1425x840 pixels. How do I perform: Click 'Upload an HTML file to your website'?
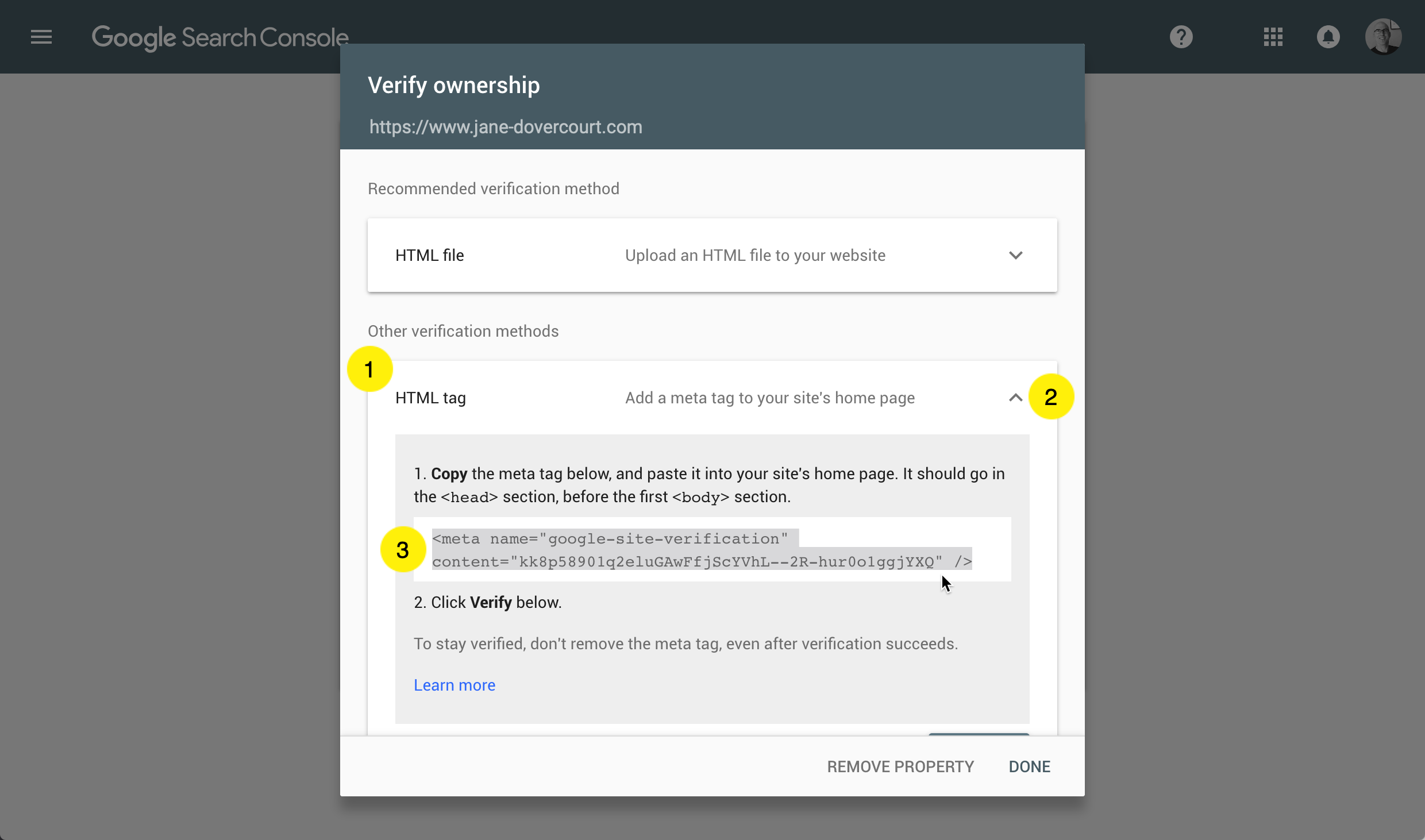click(755, 255)
